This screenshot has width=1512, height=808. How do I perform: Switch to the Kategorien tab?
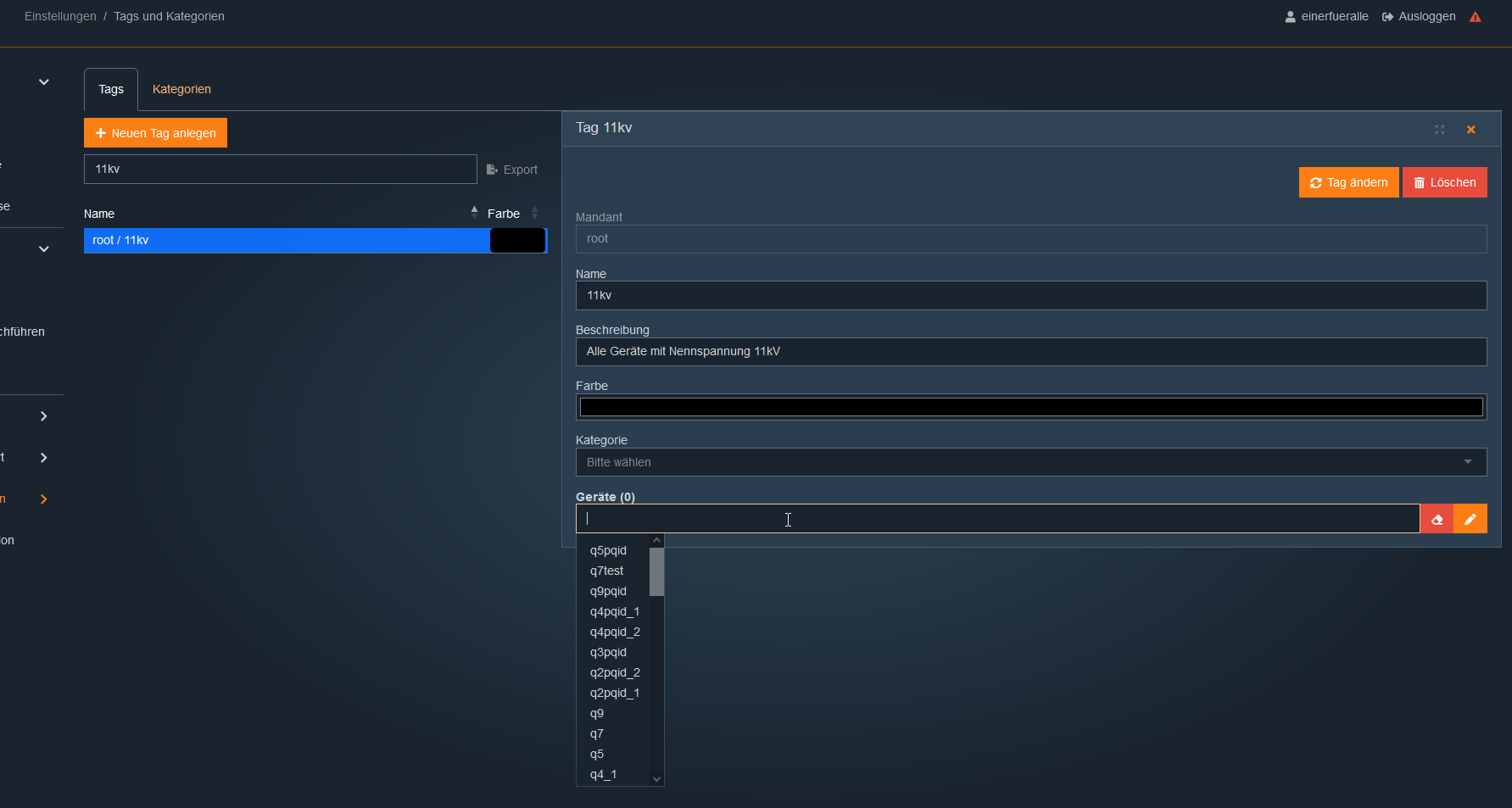point(181,89)
